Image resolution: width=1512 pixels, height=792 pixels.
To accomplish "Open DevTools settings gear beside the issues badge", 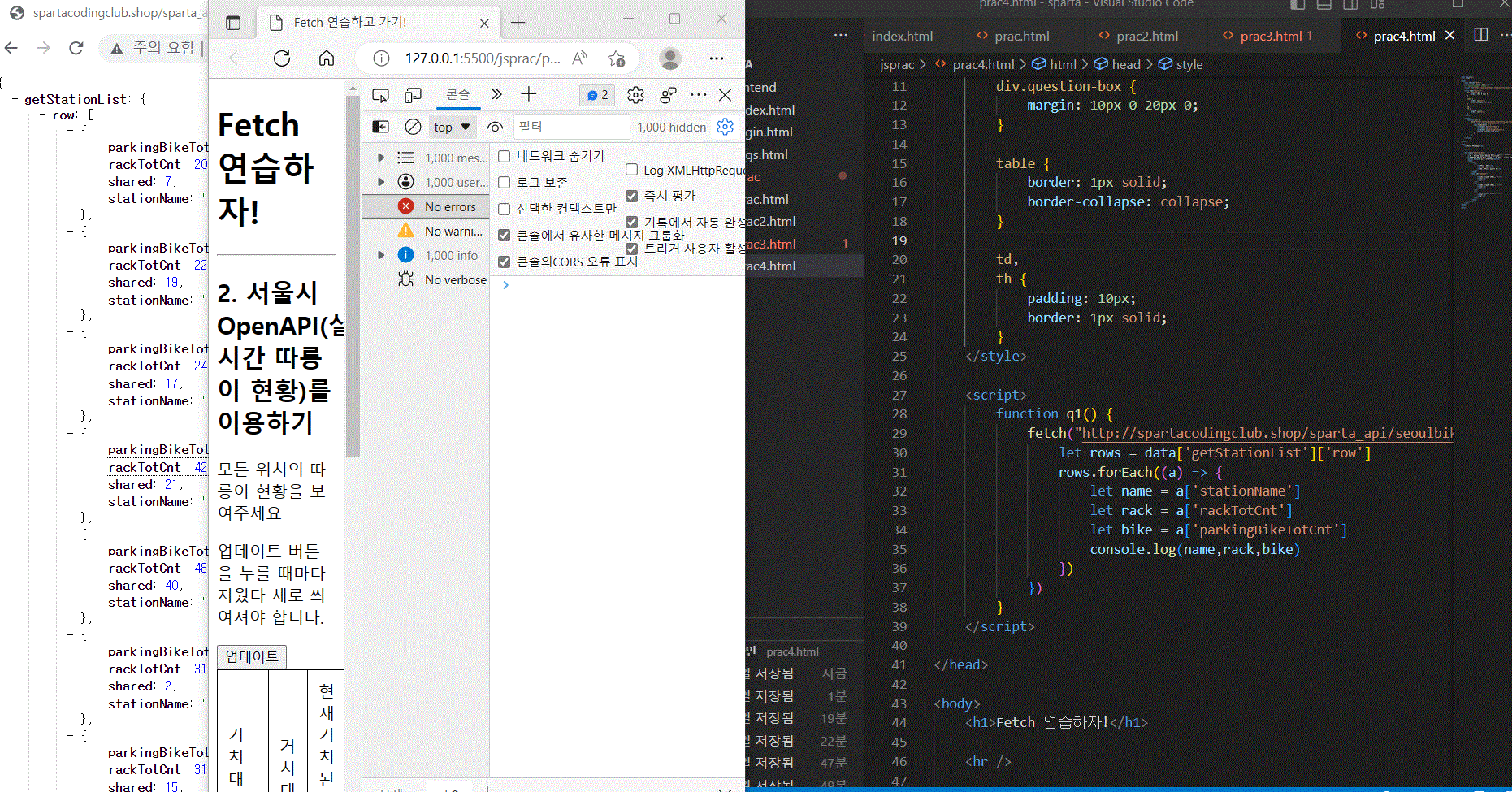I will coord(635,95).
